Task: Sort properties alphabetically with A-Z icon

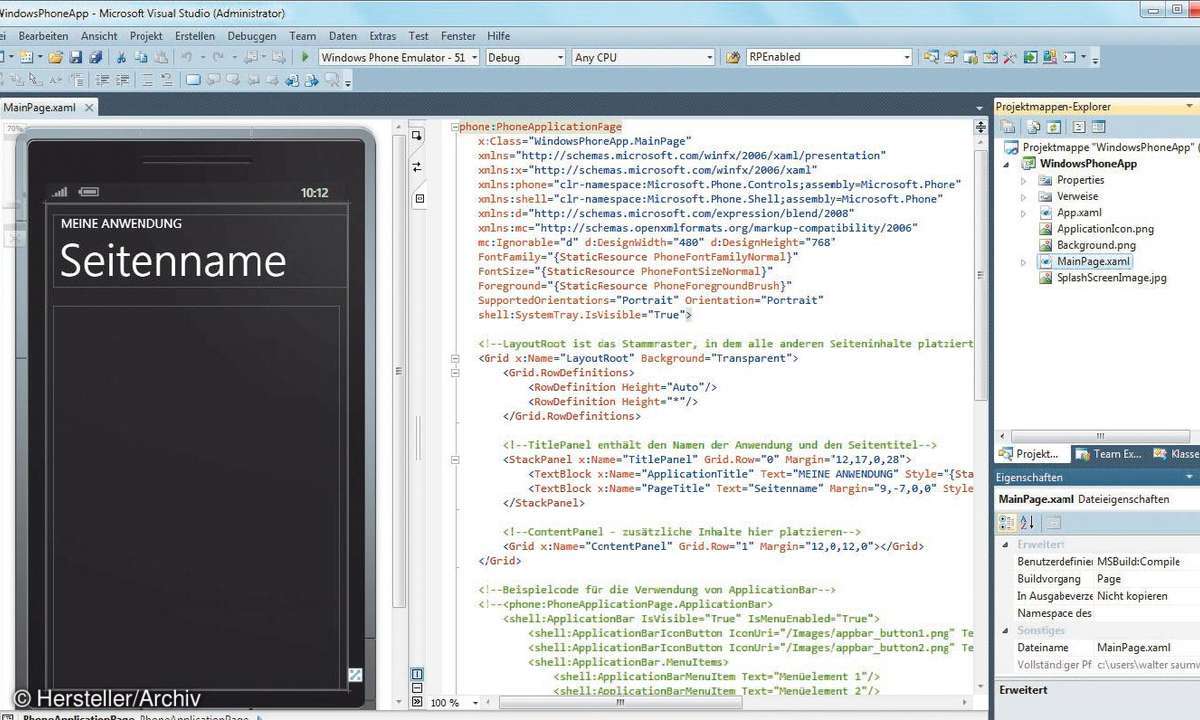Action: (1028, 522)
